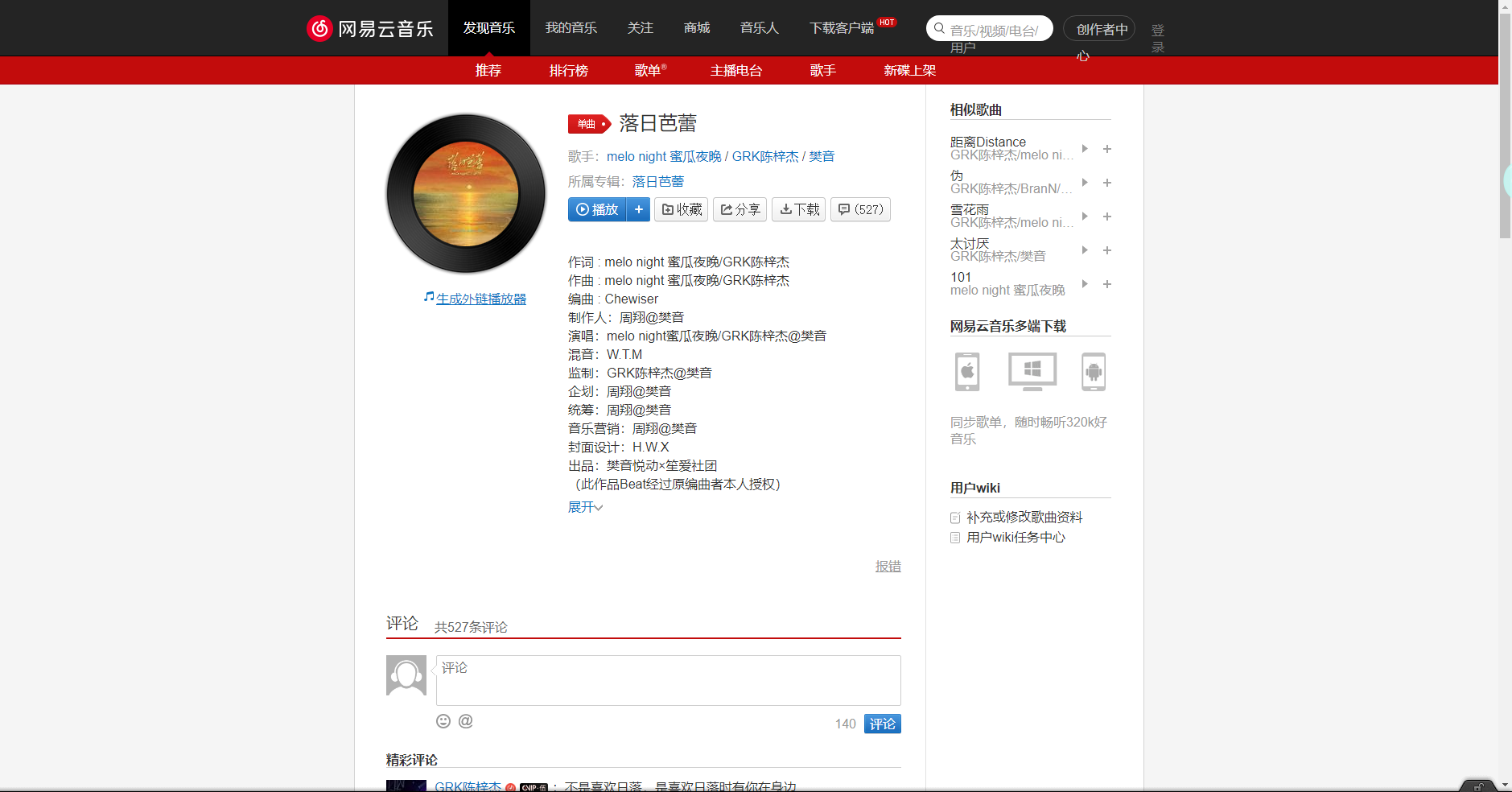
Task: Open the 我的音乐 menu
Action: click(x=571, y=27)
